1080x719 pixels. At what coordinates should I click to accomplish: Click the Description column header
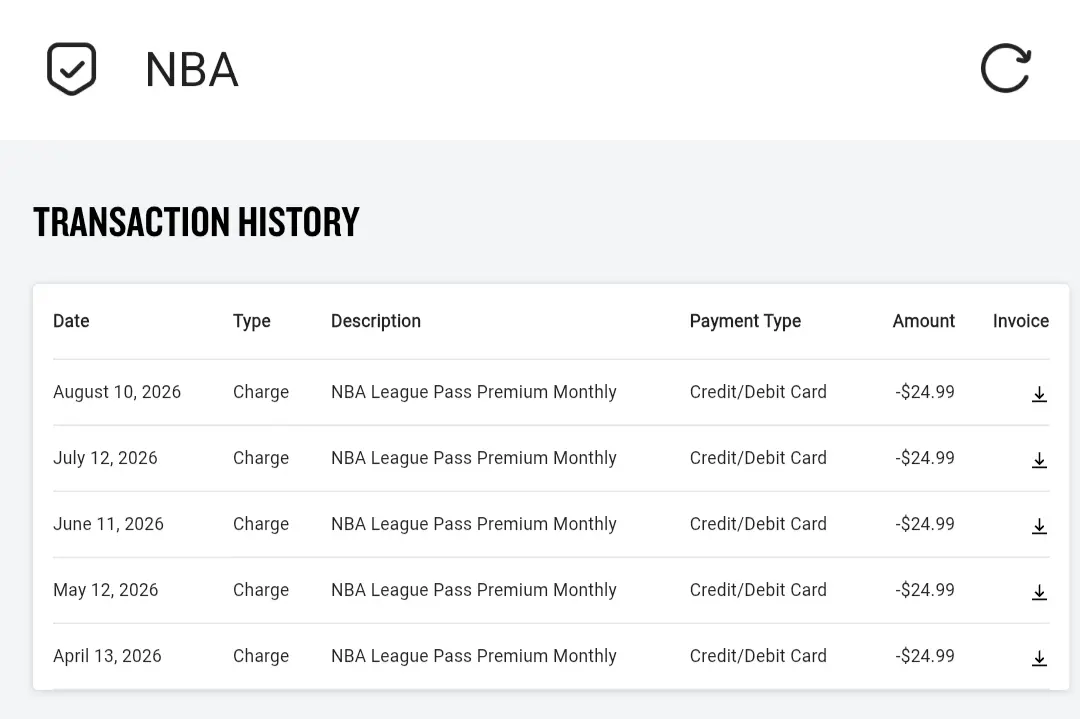375,322
